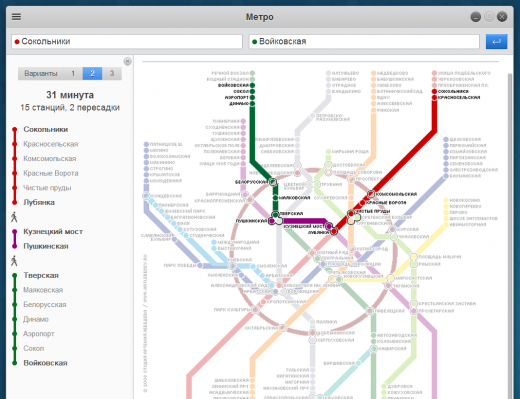This screenshot has height=399, width=520.
Task: Select Кузнецкий мост in the route list
Action: coord(53,232)
